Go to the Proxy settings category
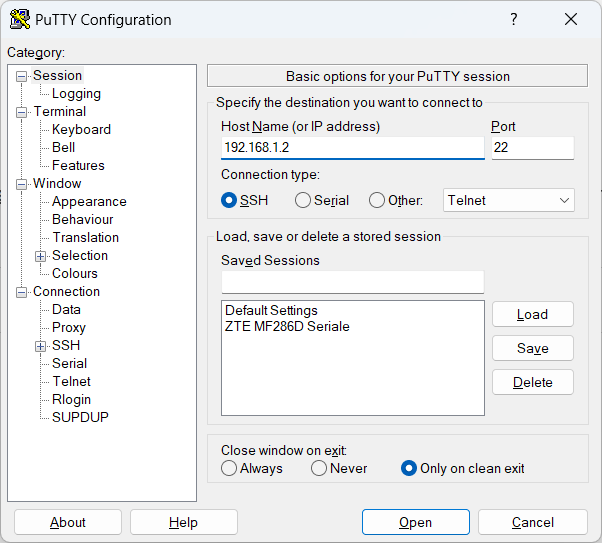The image size is (602, 543). coord(69,327)
